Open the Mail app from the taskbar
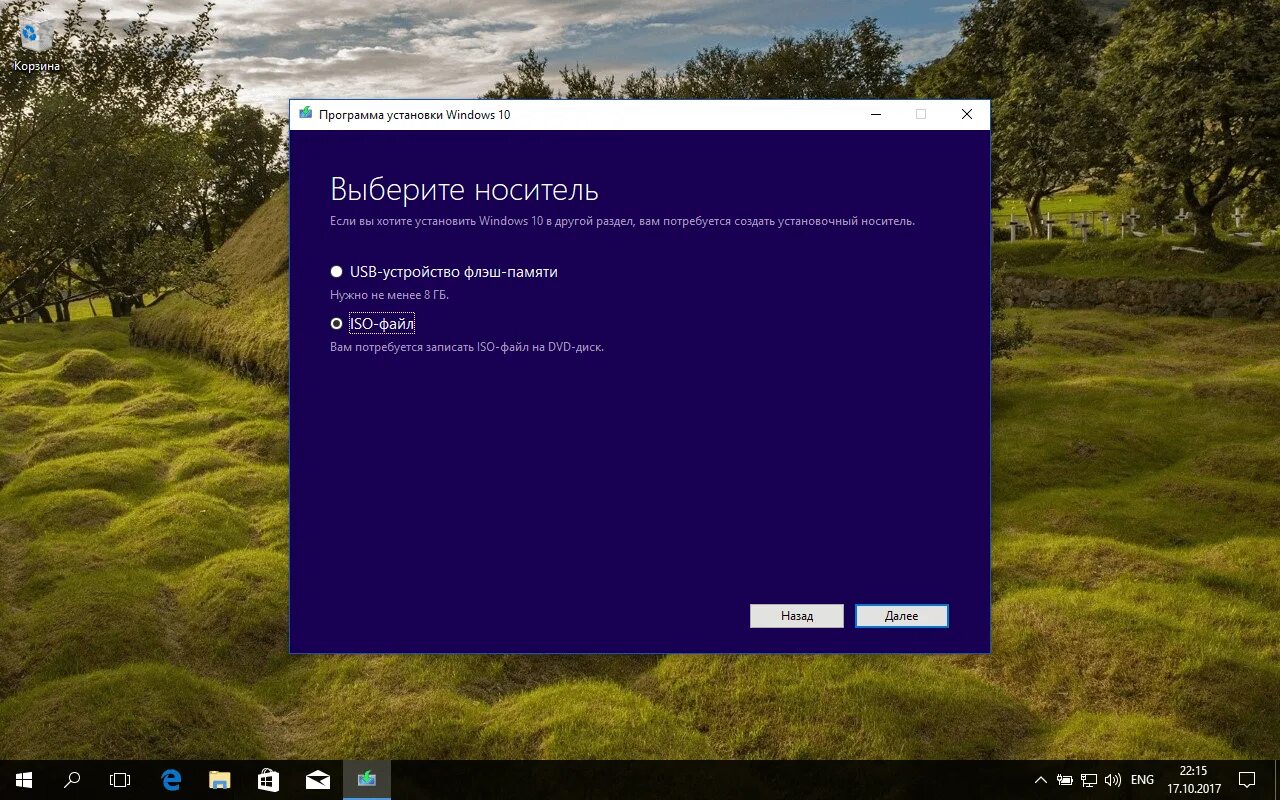This screenshot has height=800, width=1280. [318, 780]
